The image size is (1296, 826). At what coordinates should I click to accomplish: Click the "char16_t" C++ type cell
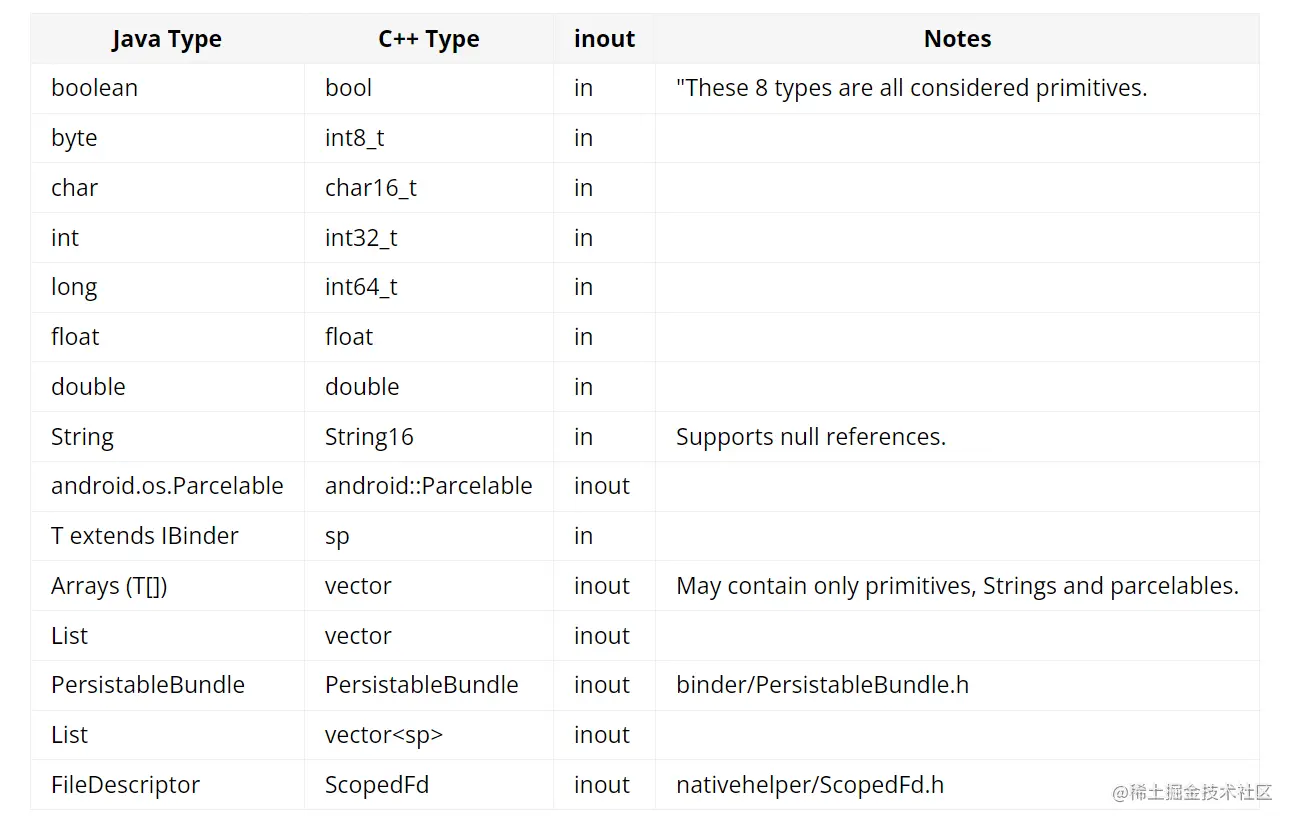(x=370, y=188)
